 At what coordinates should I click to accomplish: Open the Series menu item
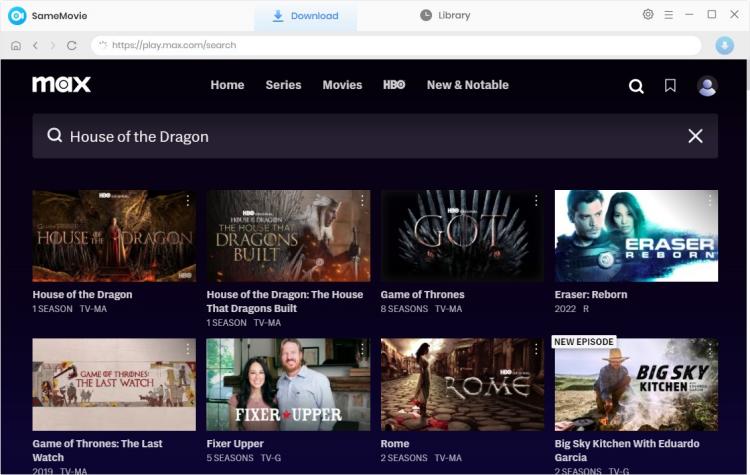pyautogui.click(x=283, y=85)
